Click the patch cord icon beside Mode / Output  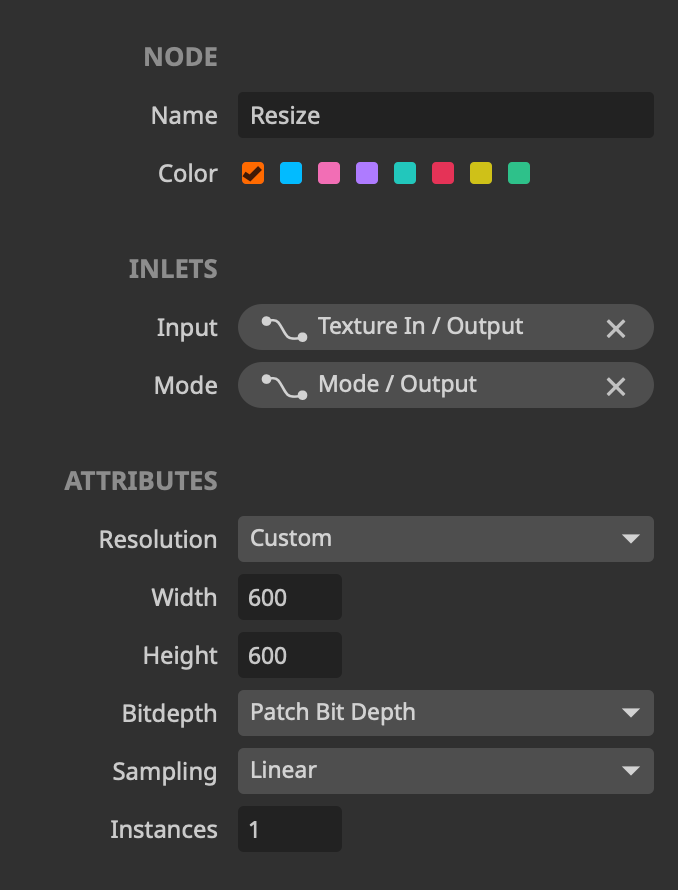click(284, 386)
